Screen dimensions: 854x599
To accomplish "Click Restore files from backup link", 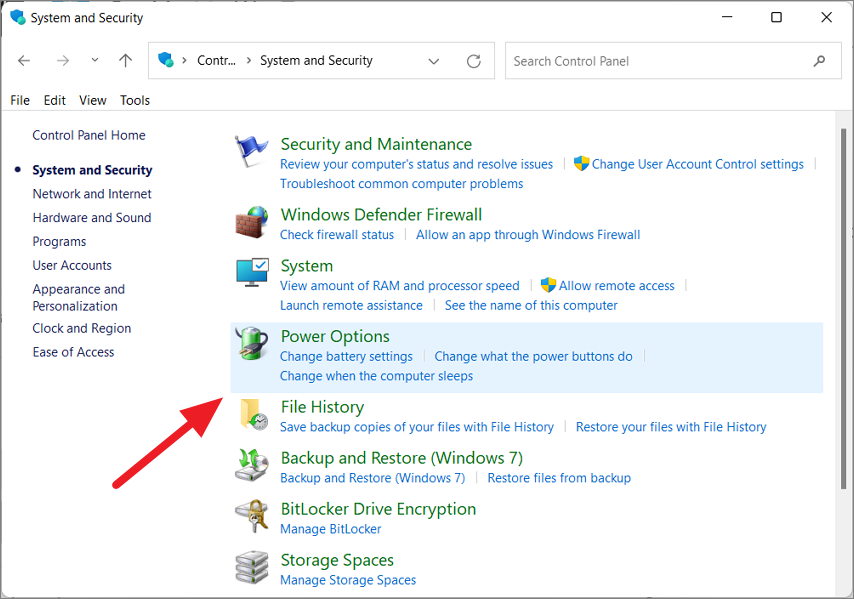I will 559,478.
